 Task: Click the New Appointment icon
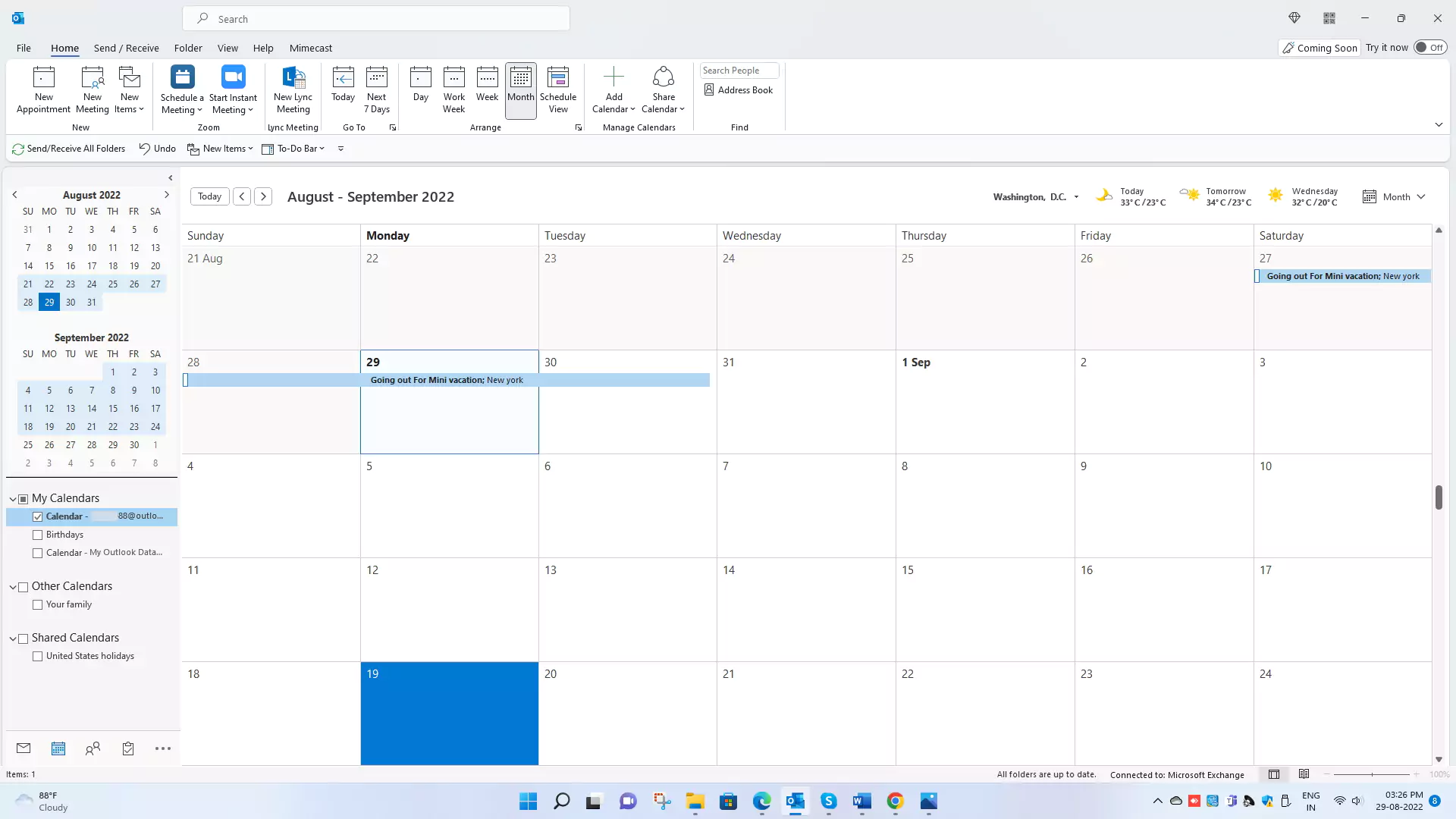pyautogui.click(x=43, y=89)
